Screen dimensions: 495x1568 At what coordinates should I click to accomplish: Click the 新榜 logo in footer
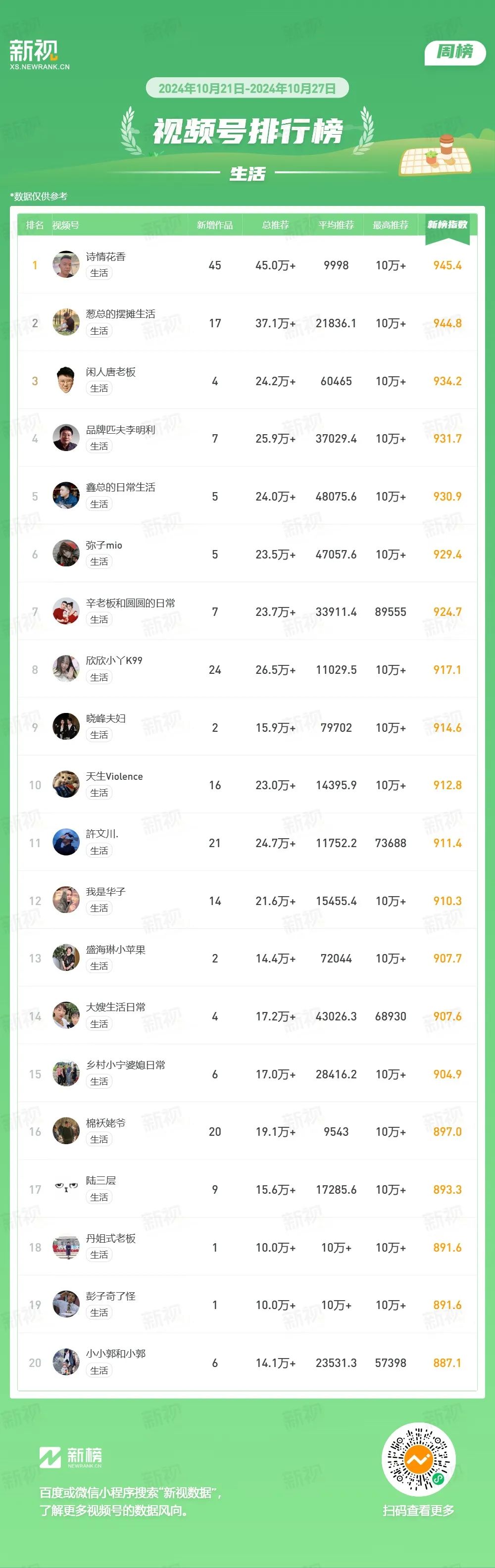[71, 1458]
